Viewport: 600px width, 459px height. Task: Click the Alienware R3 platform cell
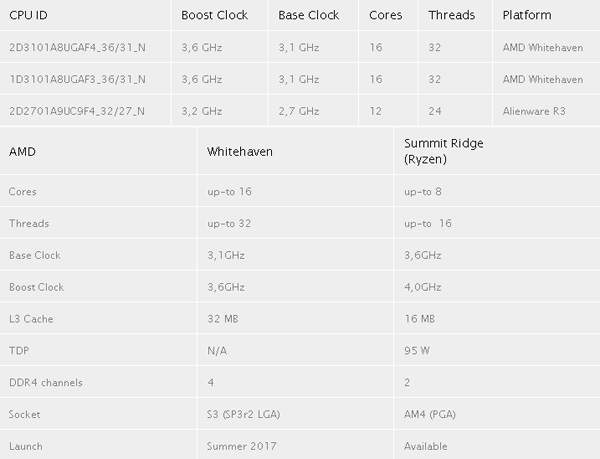point(534,111)
